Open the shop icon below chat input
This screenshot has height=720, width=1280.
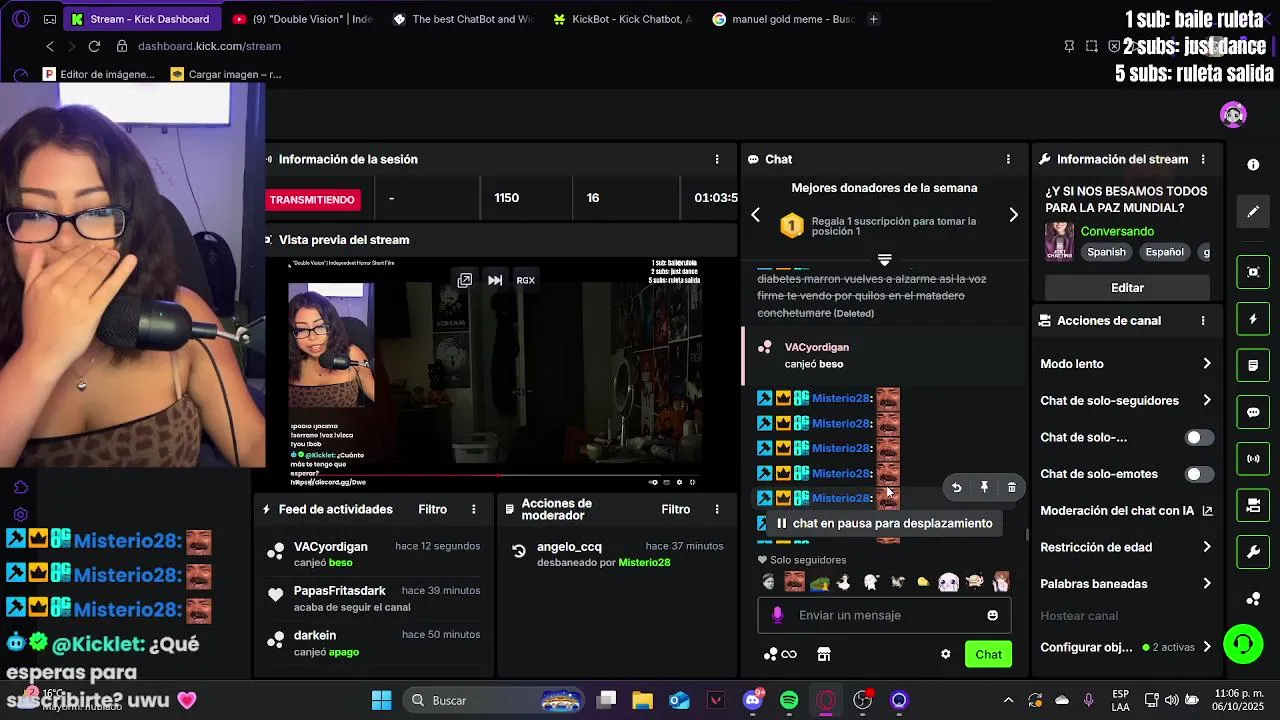[824, 654]
